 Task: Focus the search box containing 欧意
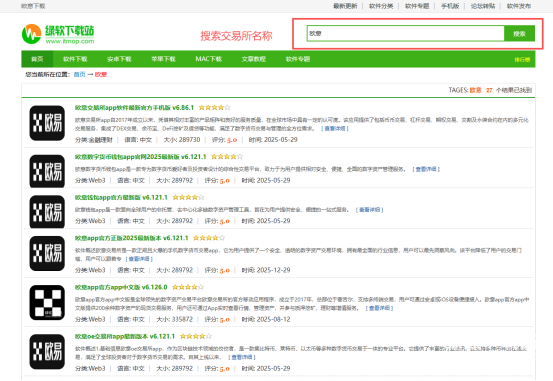coord(406,34)
